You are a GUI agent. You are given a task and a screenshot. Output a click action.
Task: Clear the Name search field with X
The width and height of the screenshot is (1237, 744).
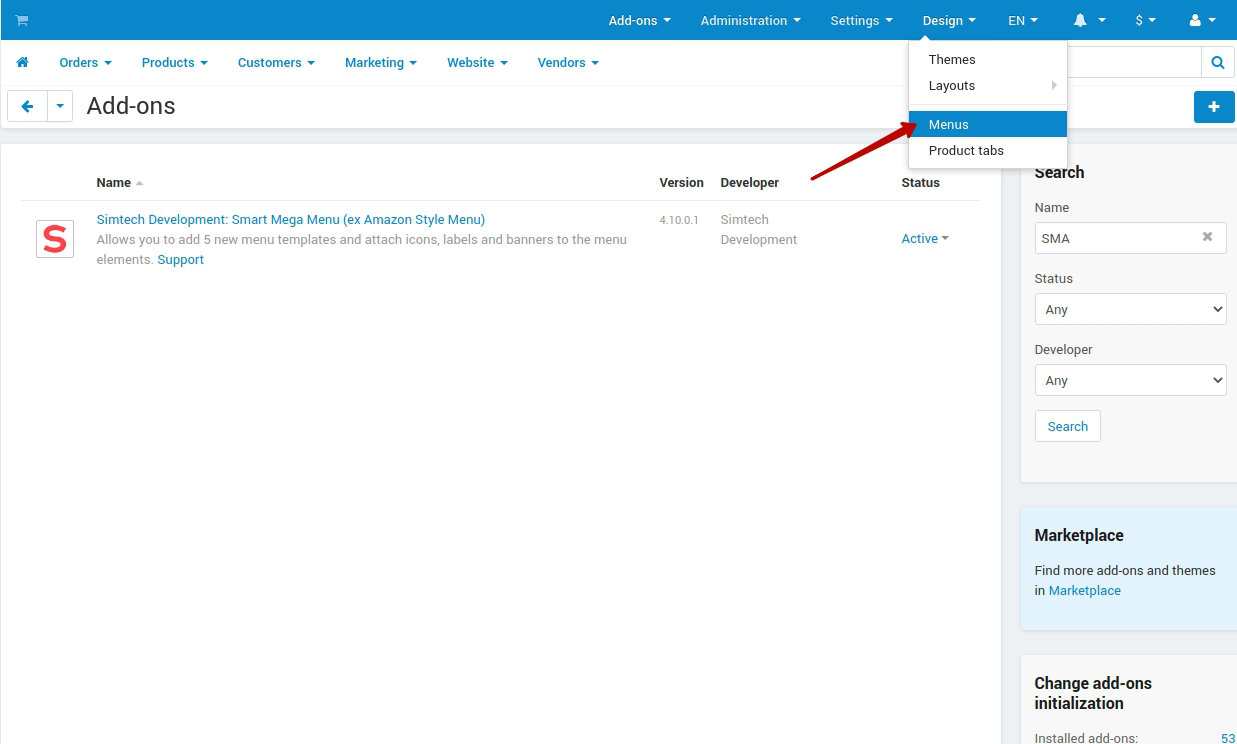1207,237
